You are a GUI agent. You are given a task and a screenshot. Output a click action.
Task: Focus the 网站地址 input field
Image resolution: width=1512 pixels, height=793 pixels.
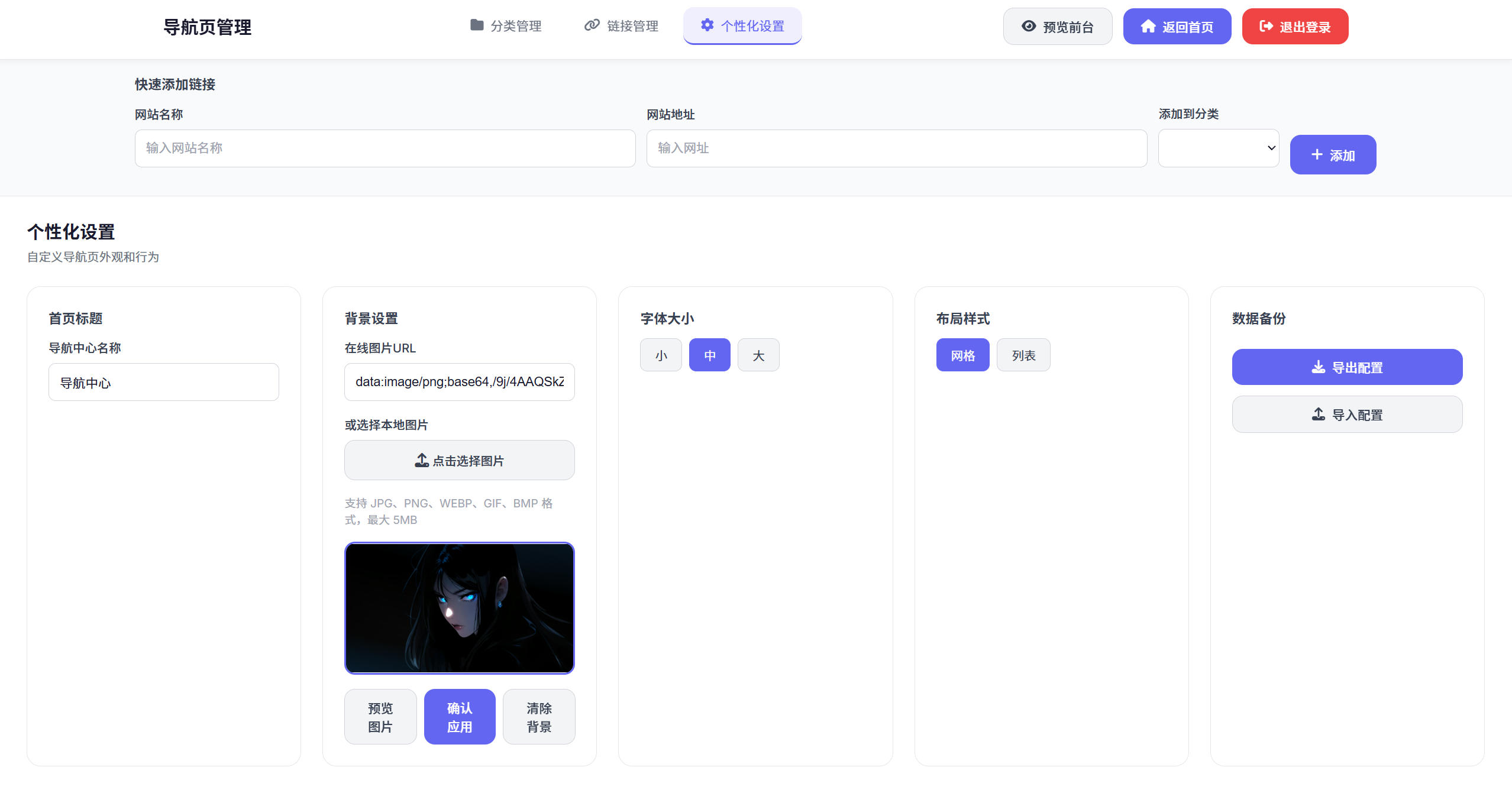coord(897,148)
